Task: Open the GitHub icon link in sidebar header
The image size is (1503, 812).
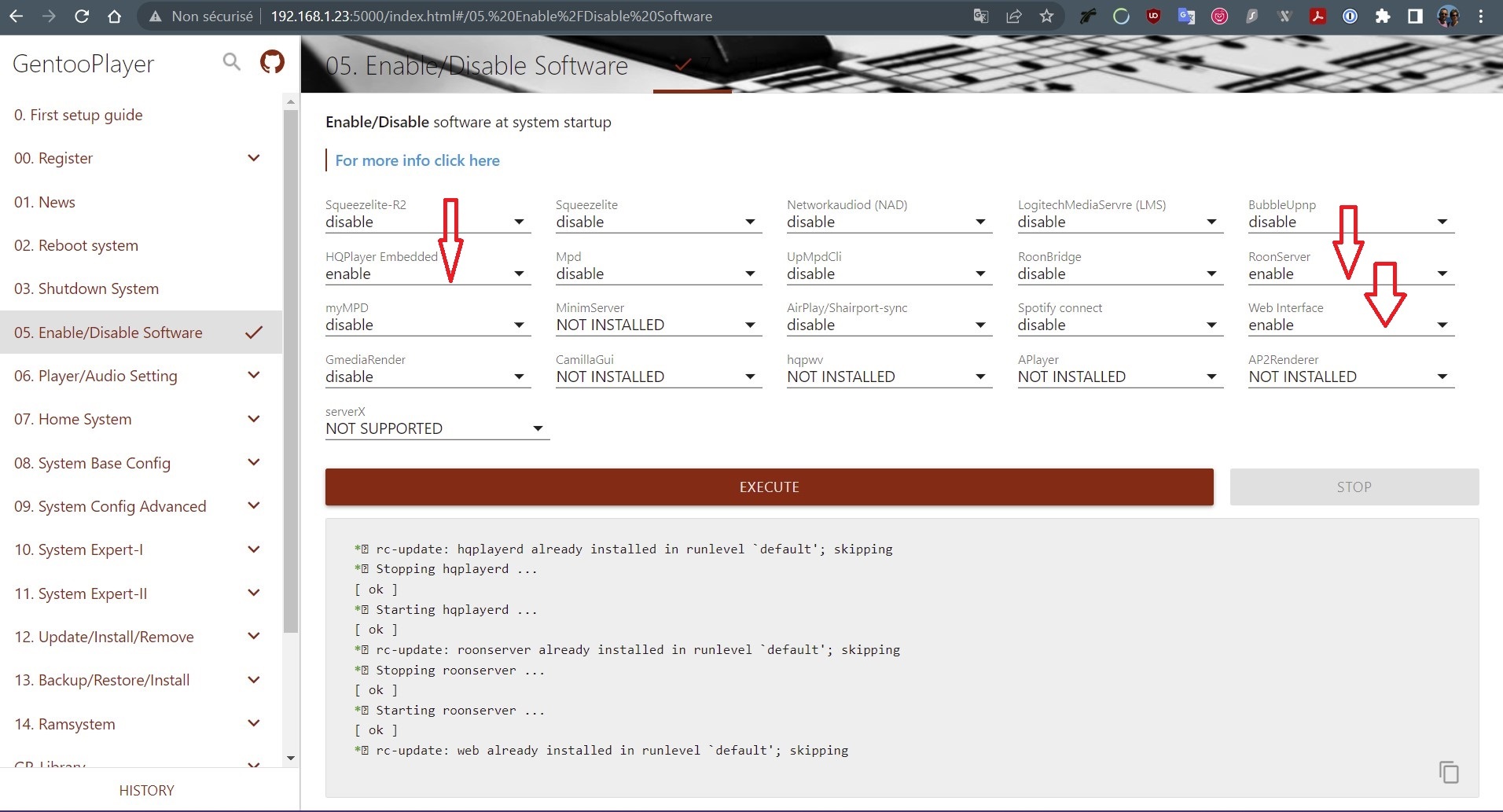Action: (272, 62)
